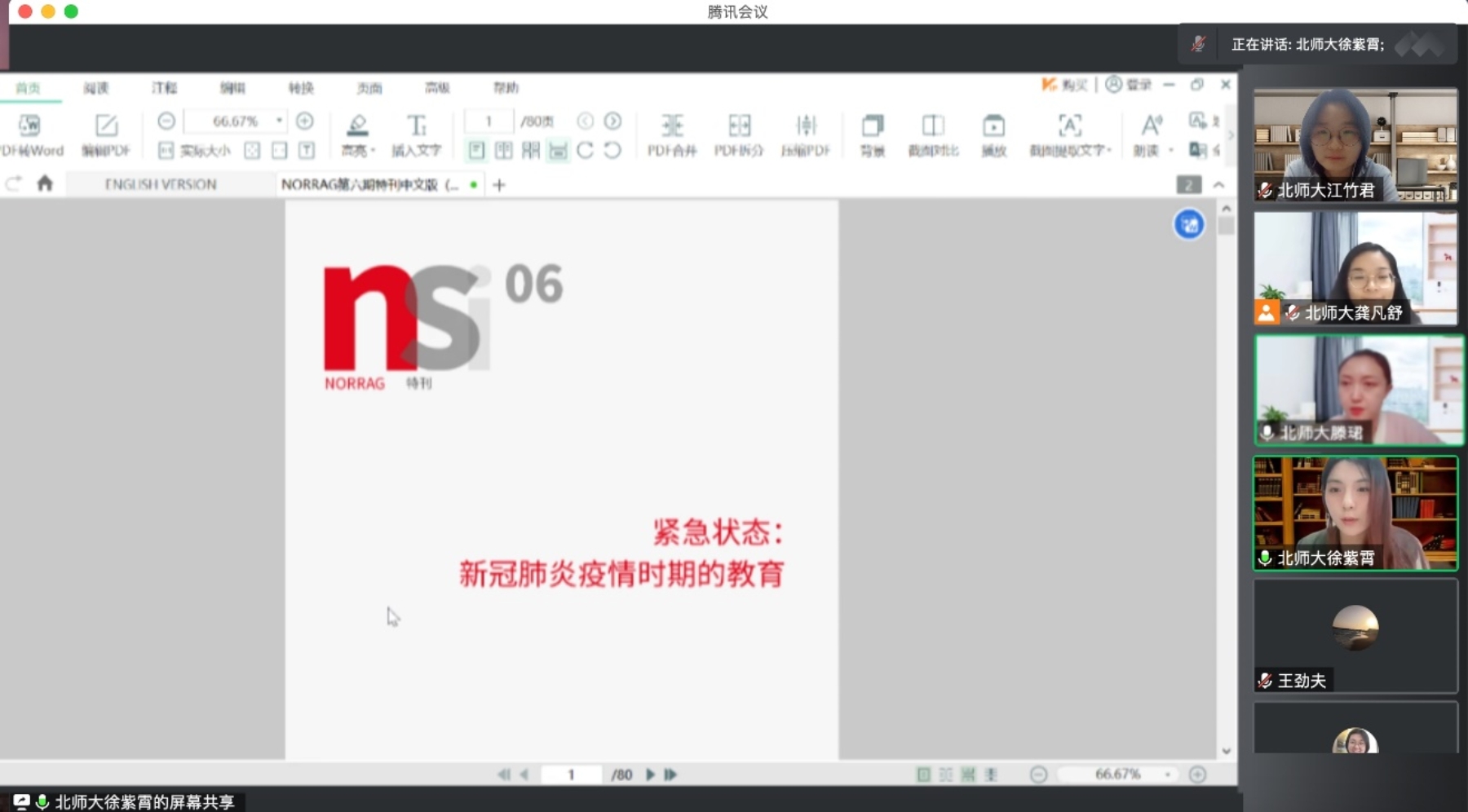
Task: Open status bar zoom percentage dropdown
Action: coord(1168,774)
